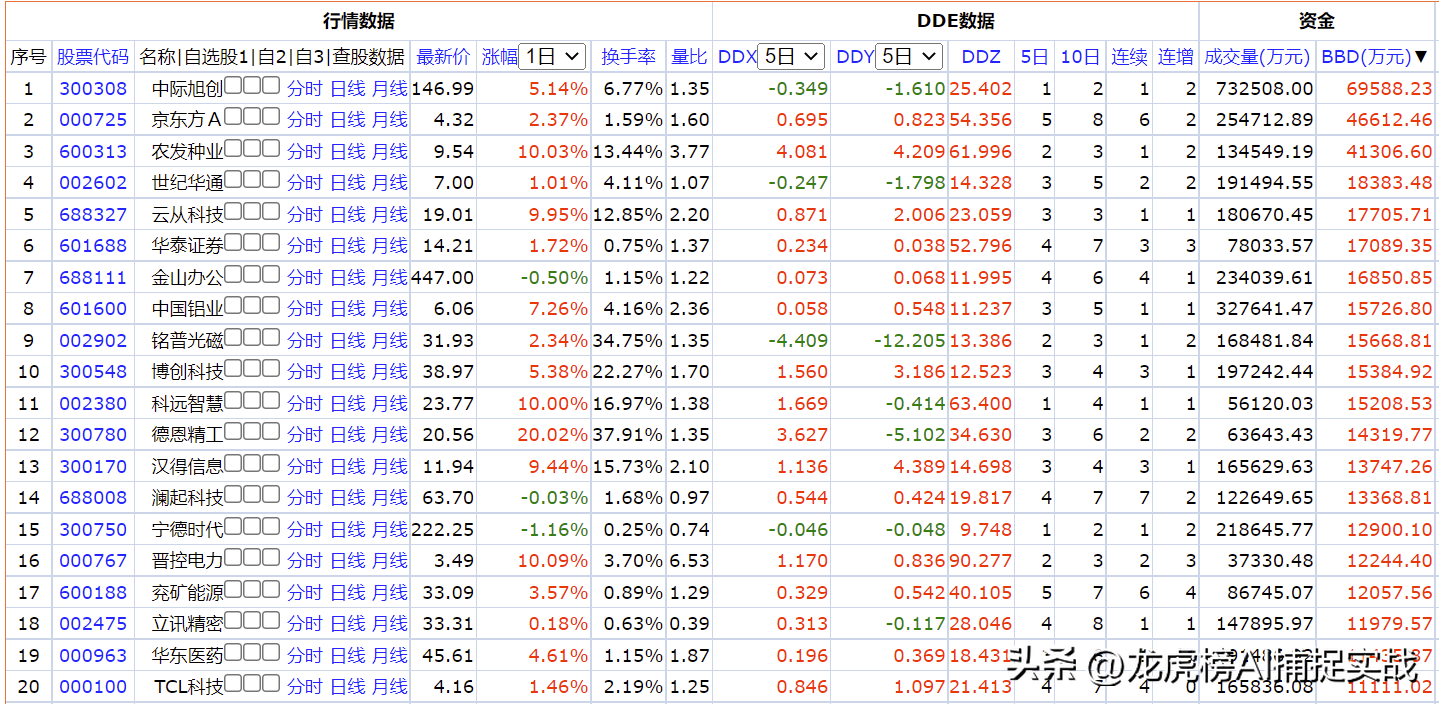Image resolution: width=1439 pixels, height=704 pixels.
Task: Show 月线 chart for 德恩精工
Action: tap(389, 435)
